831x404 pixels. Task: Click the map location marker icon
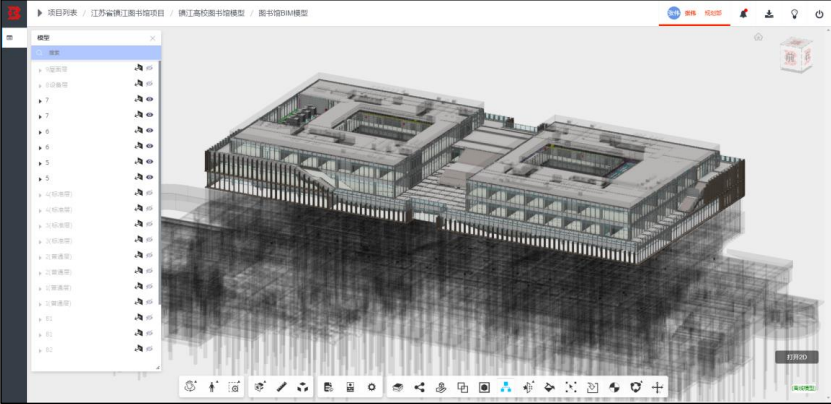[441, 388]
